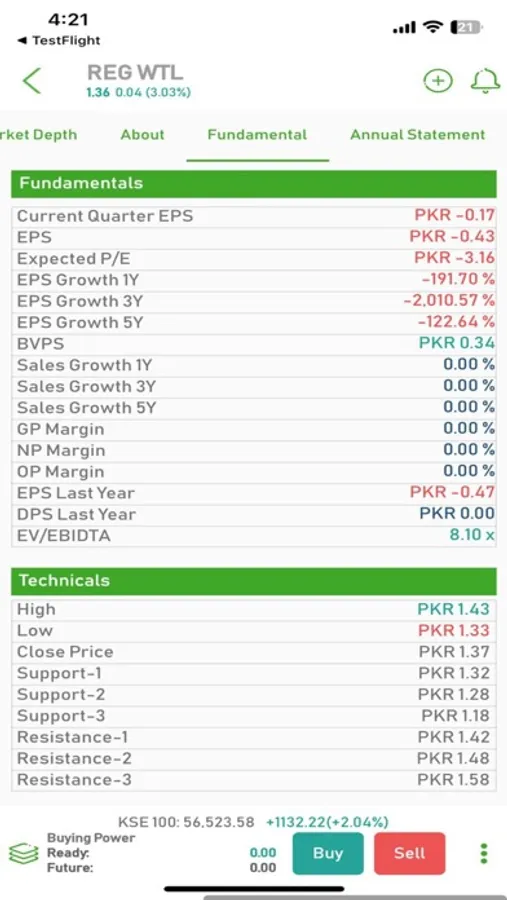Tap the stacked cash Buying Power icon
Viewport: 507px width, 900px height.
pyautogui.click(x=24, y=853)
